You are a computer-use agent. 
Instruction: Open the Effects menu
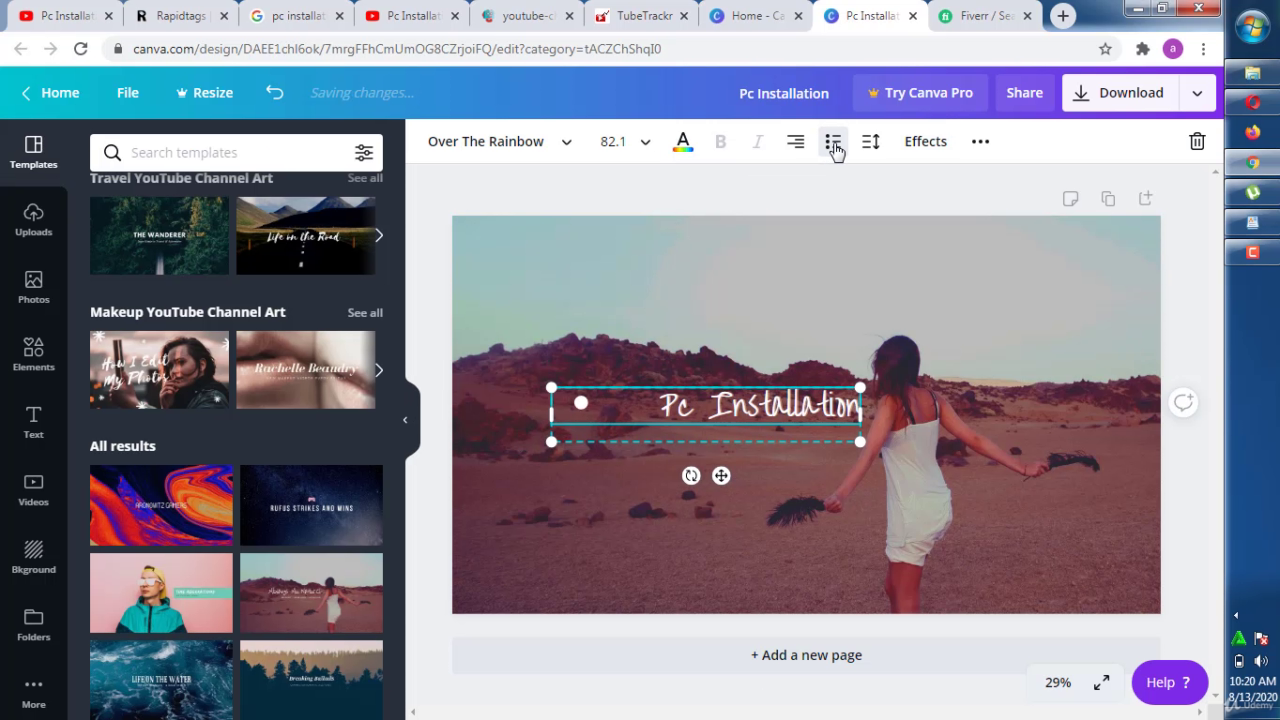[x=926, y=142]
